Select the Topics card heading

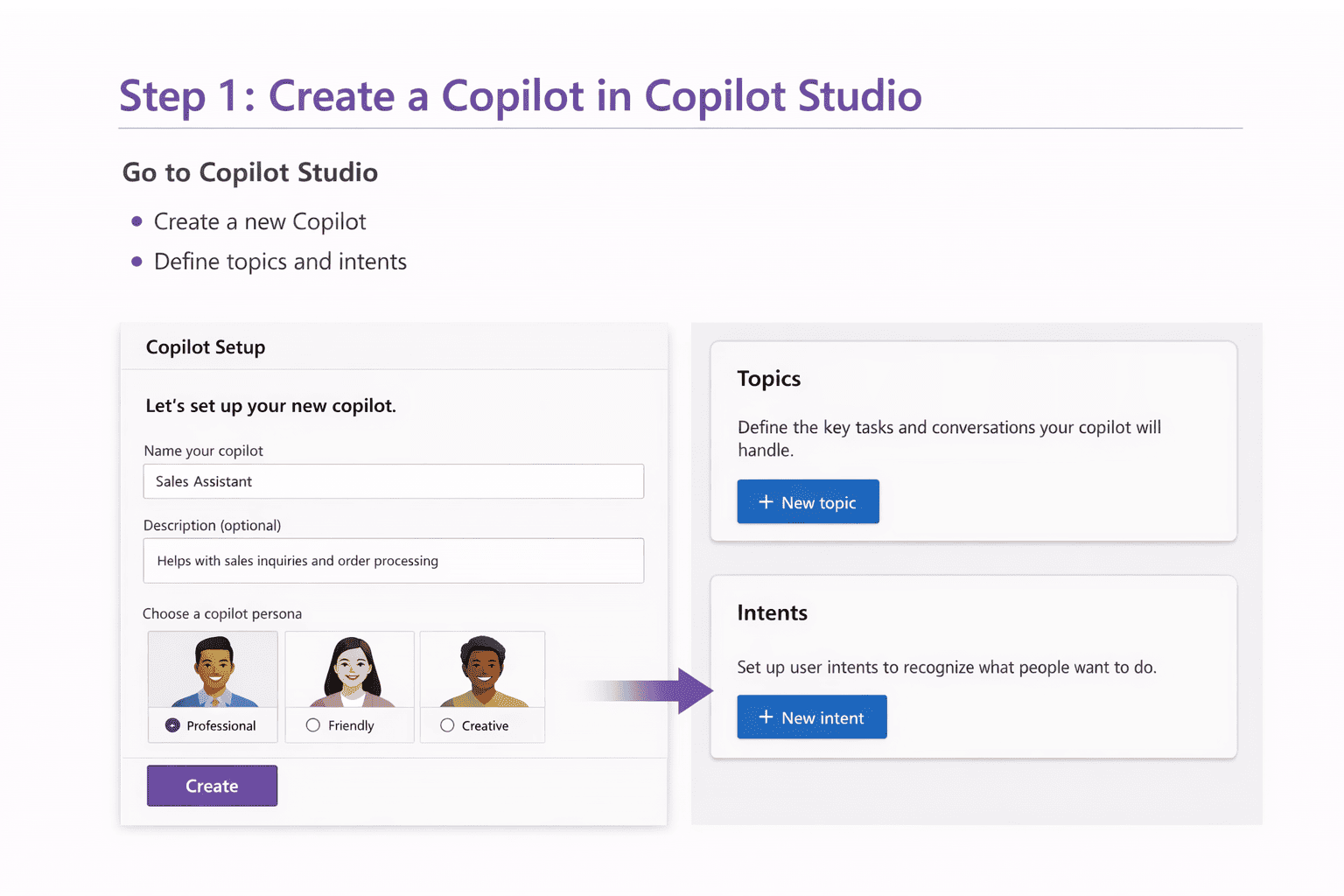(769, 379)
